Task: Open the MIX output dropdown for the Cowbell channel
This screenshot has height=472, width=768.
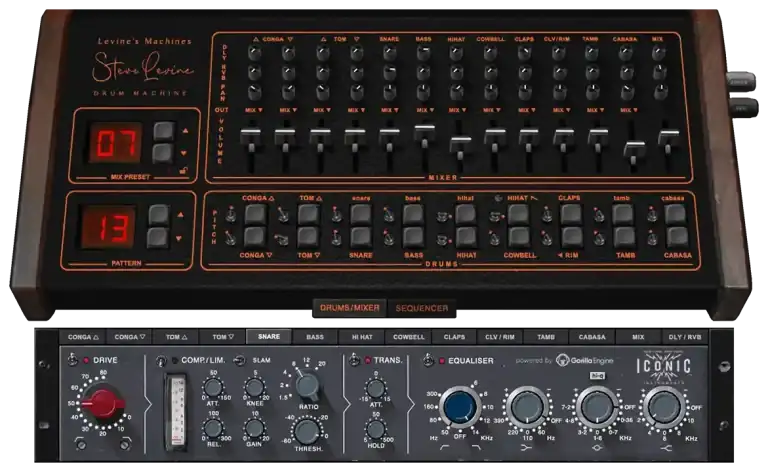Action: (x=491, y=110)
